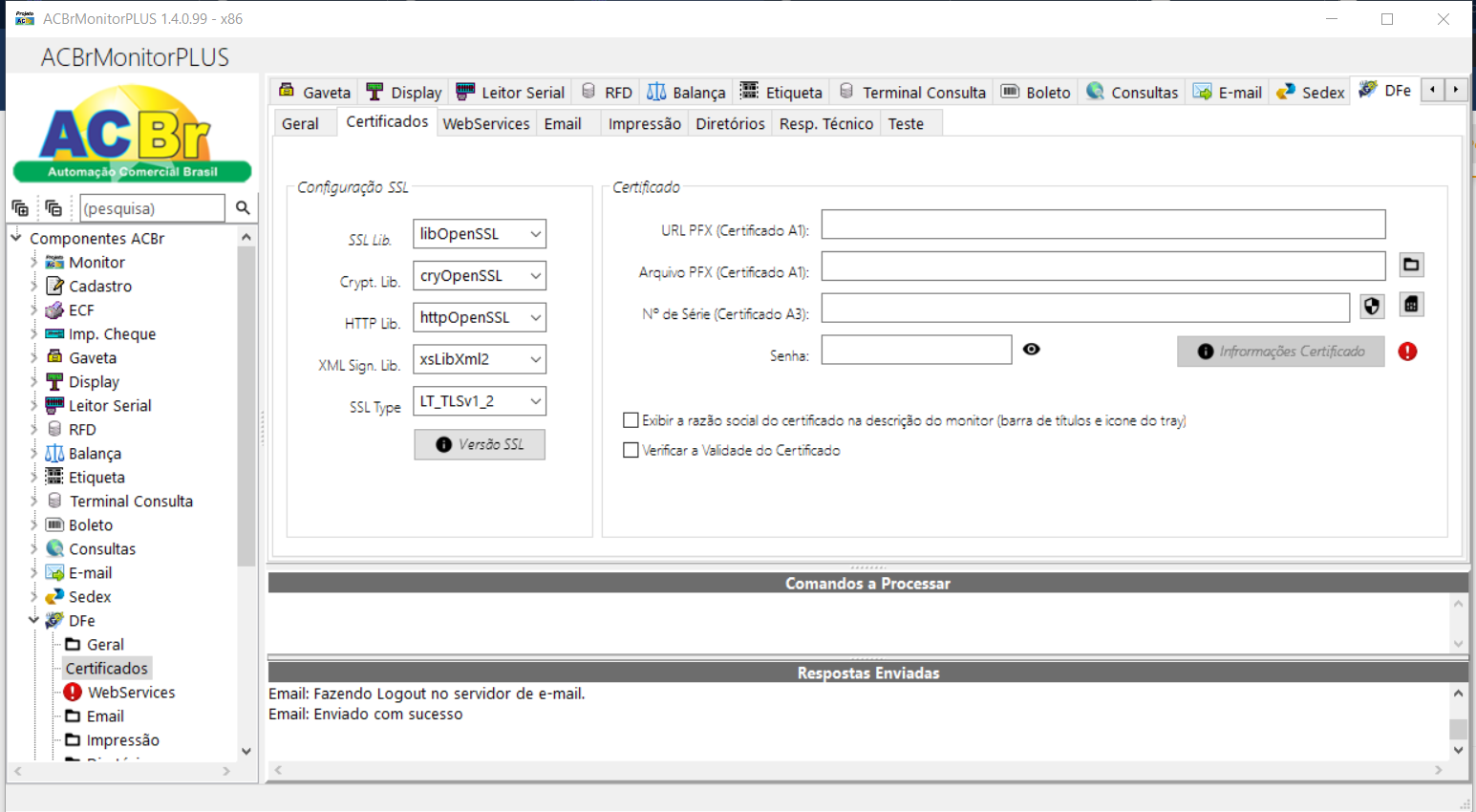This screenshot has width=1476, height=812.
Task: Click the red warning icon beside WebServices
Action: (x=73, y=692)
